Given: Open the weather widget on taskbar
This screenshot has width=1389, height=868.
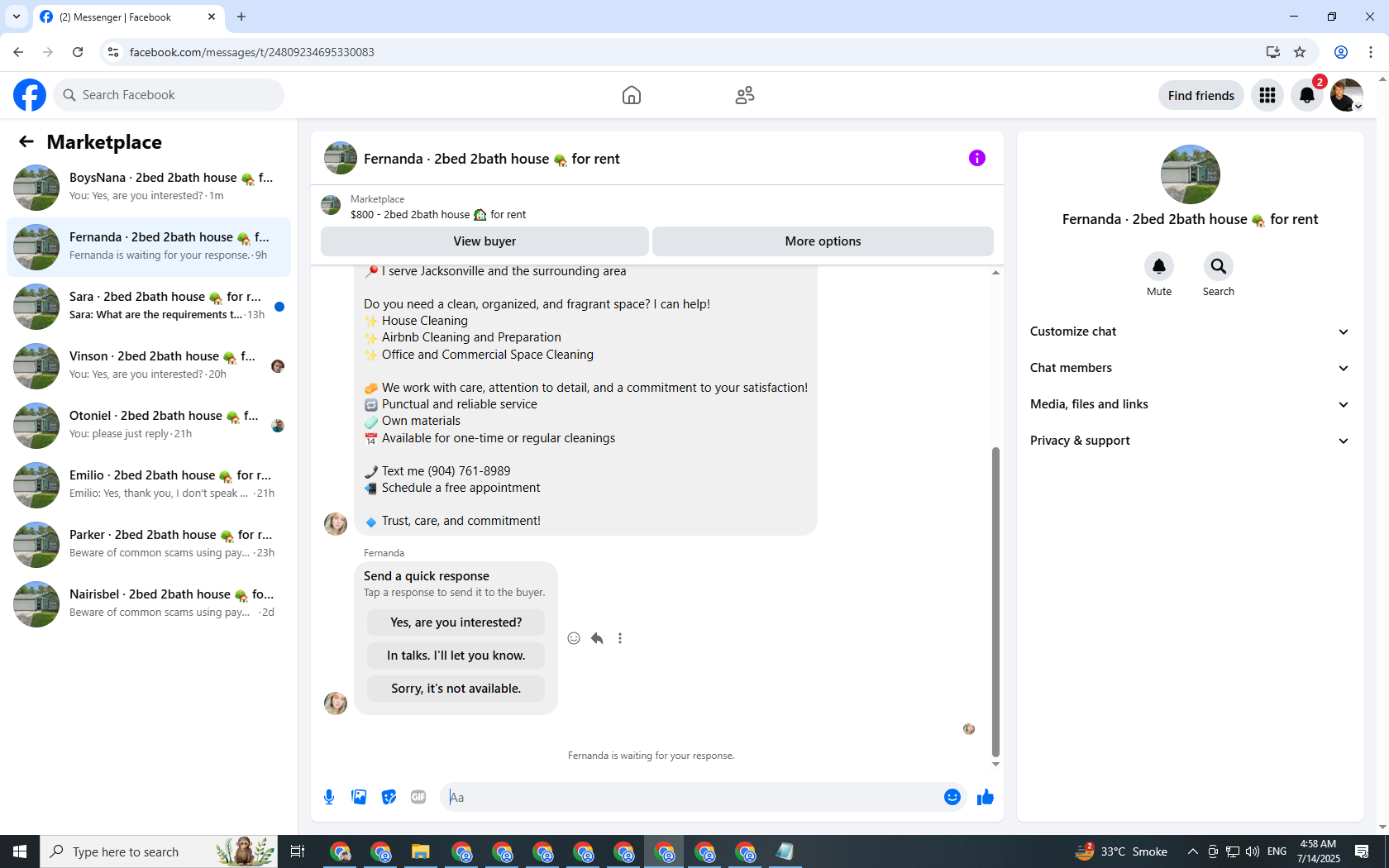Looking at the screenshot, I should click(1121, 851).
